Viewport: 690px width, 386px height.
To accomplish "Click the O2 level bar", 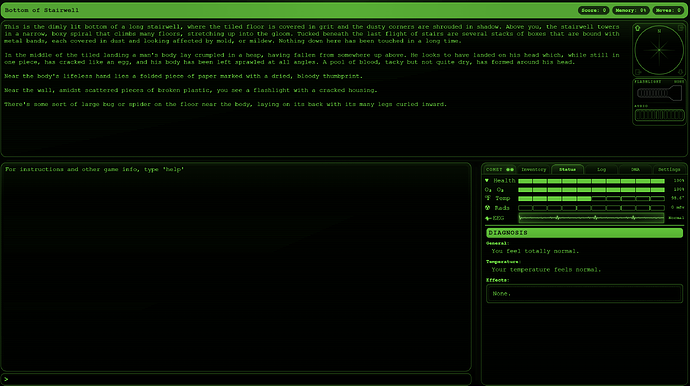I will click(x=591, y=190).
